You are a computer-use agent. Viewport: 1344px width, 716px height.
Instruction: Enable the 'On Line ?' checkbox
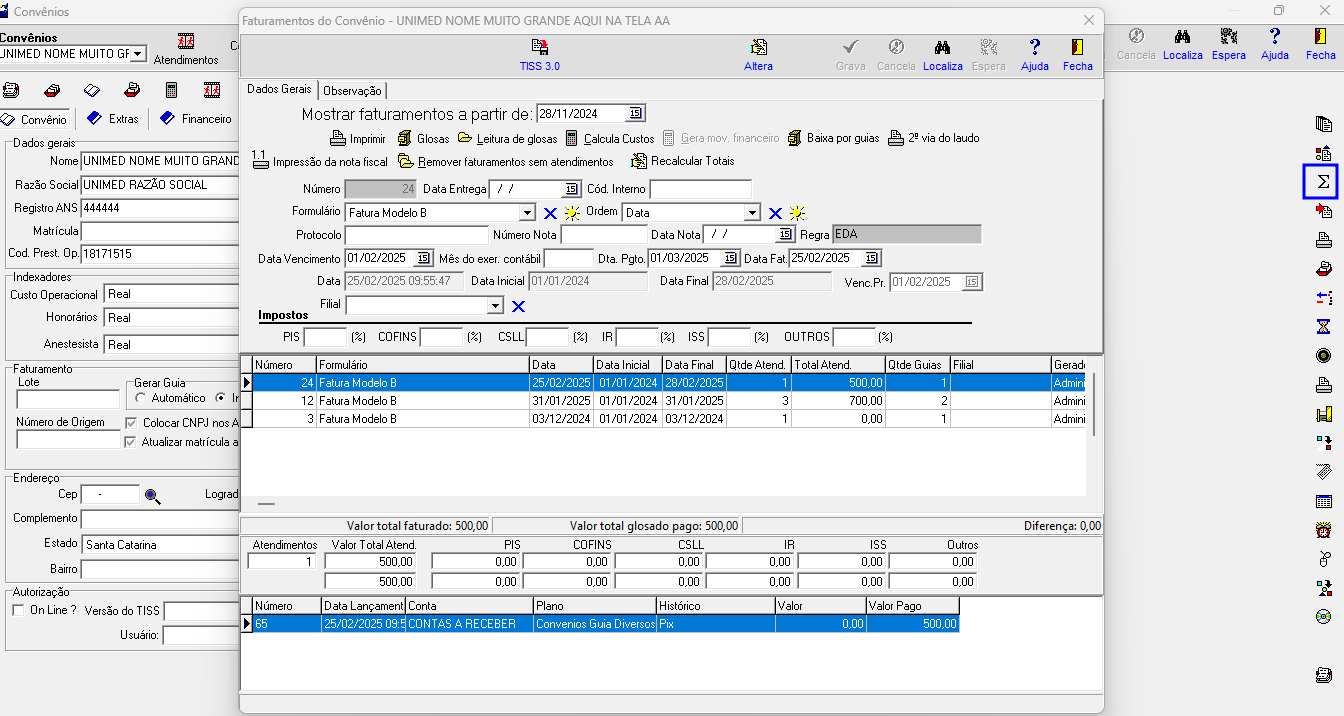click(x=17, y=610)
